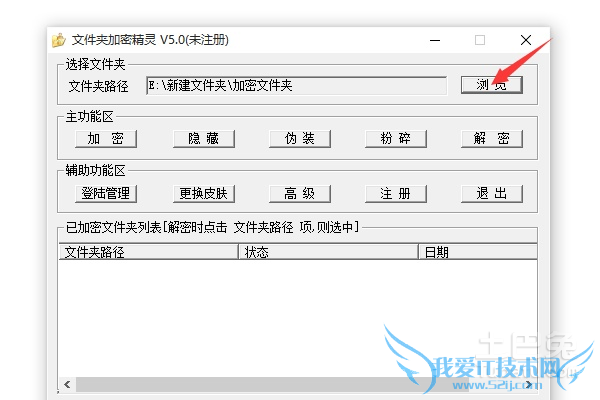Minimize the 文件夹加密精灵 window
This screenshot has height=400, width=600.
(x=435, y=40)
